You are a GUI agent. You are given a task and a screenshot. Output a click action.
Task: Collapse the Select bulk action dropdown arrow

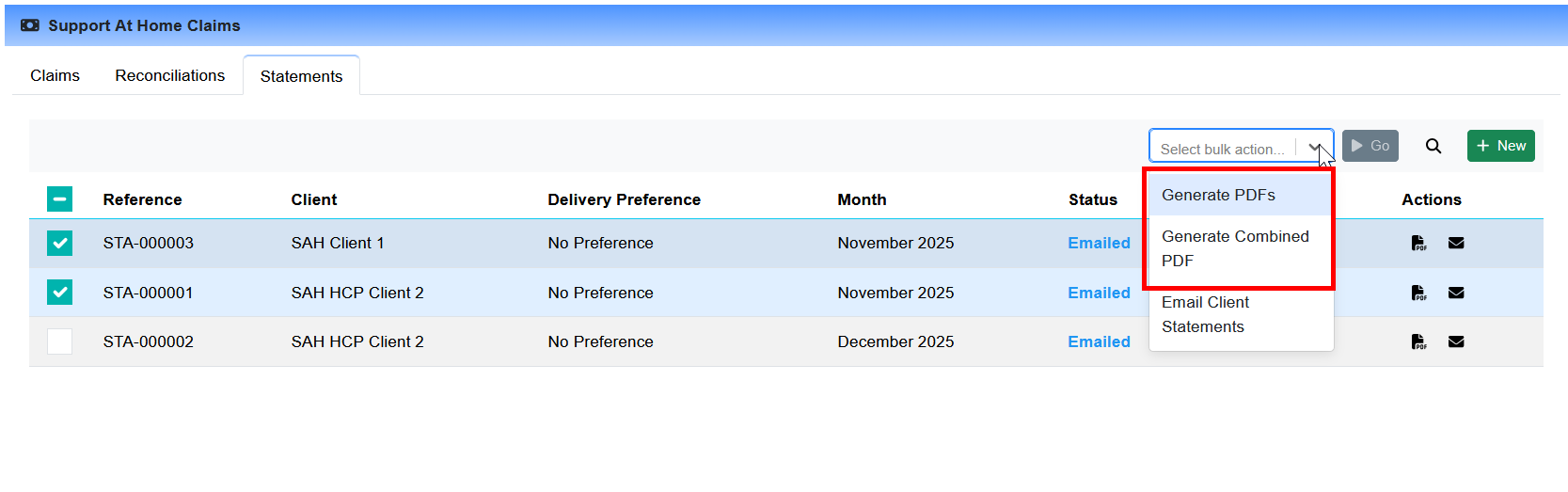pos(1314,147)
